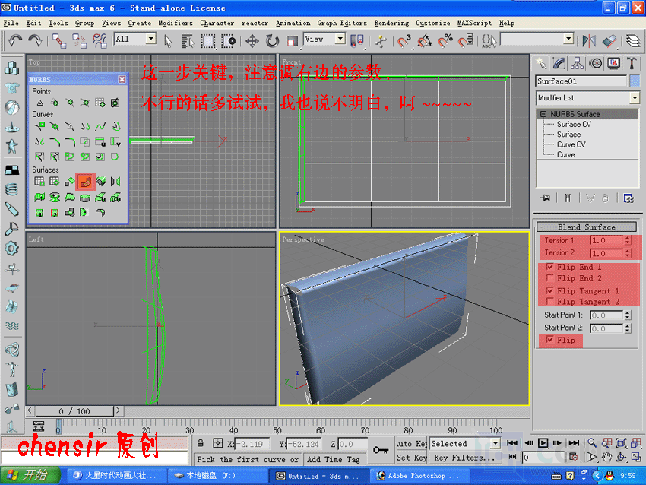Viewport: 646px width, 485px height.
Task: Click the object color swatch beside name
Action: [634, 81]
